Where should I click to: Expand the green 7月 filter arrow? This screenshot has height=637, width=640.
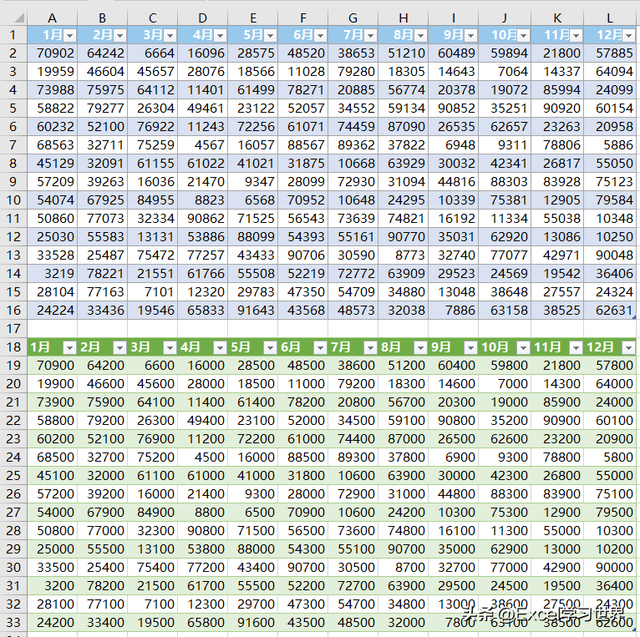click(x=371, y=348)
